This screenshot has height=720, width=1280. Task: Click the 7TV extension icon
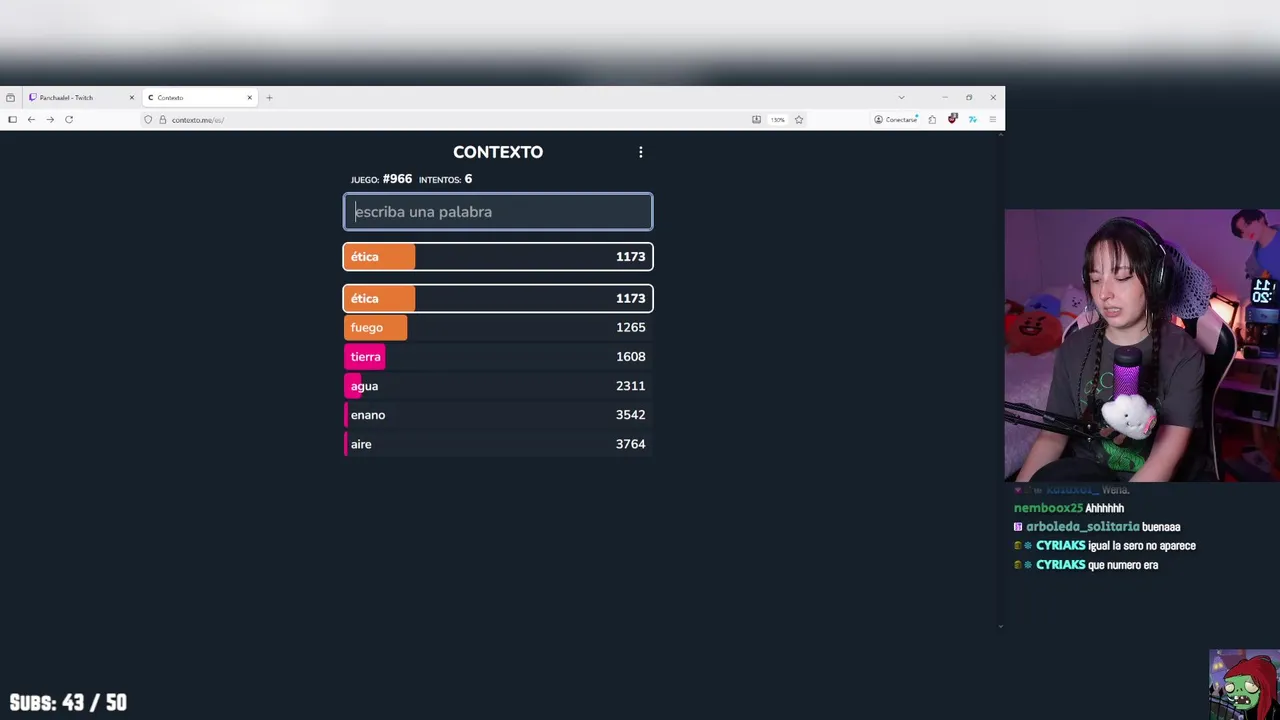point(972,120)
